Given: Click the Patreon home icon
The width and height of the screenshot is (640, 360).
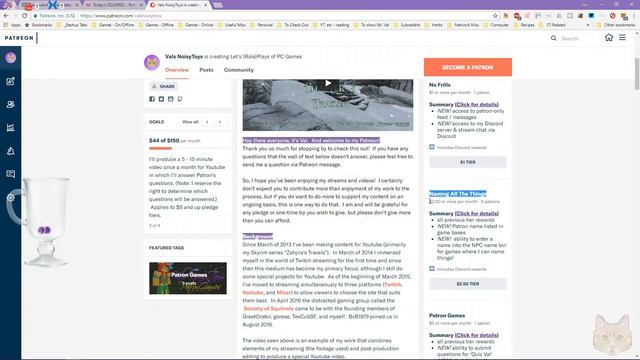Looking at the screenshot, I should [x=609, y=38].
